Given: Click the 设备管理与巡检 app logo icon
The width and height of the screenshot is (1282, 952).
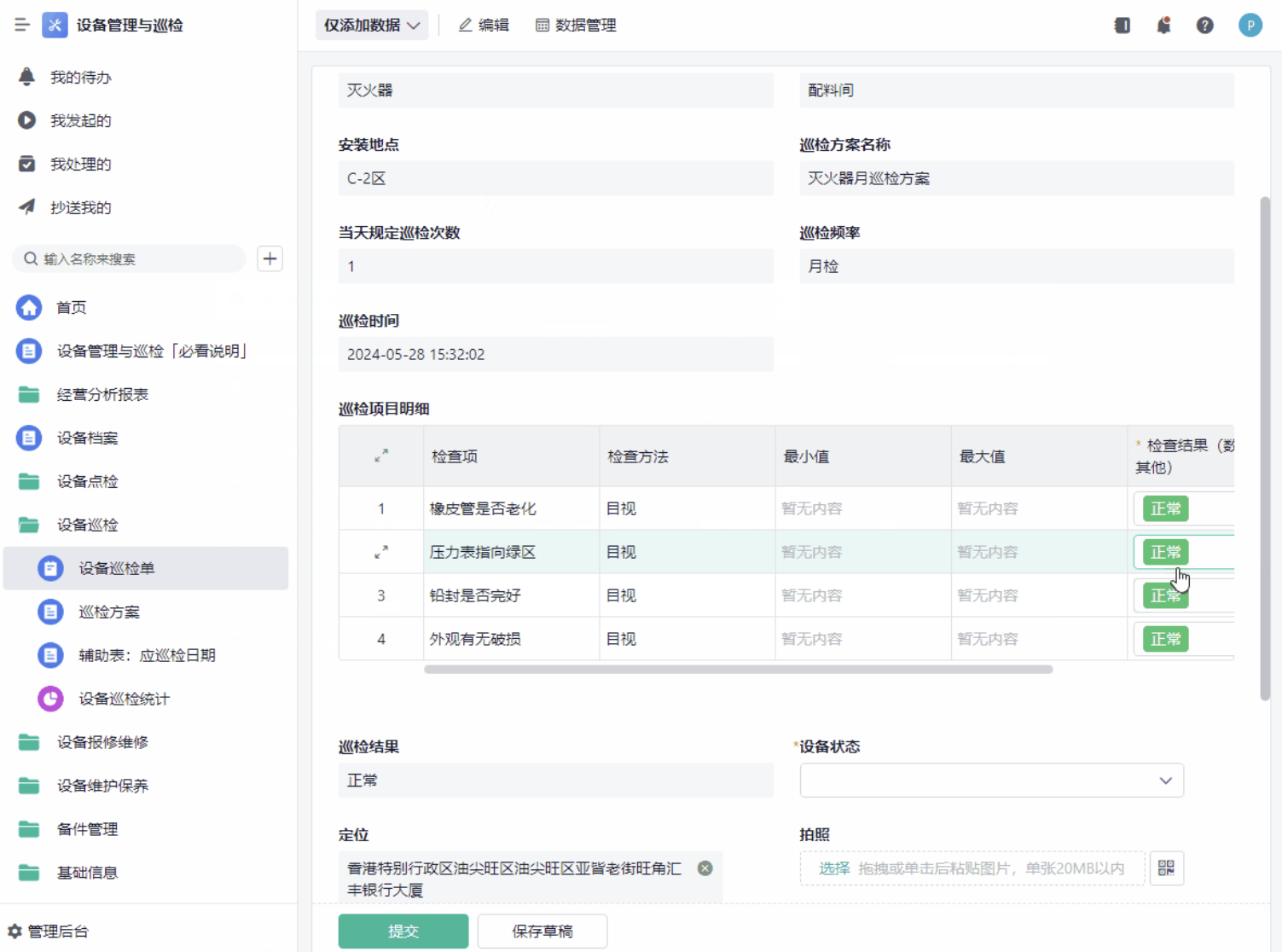Looking at the screenshot, I should point(55,26).
